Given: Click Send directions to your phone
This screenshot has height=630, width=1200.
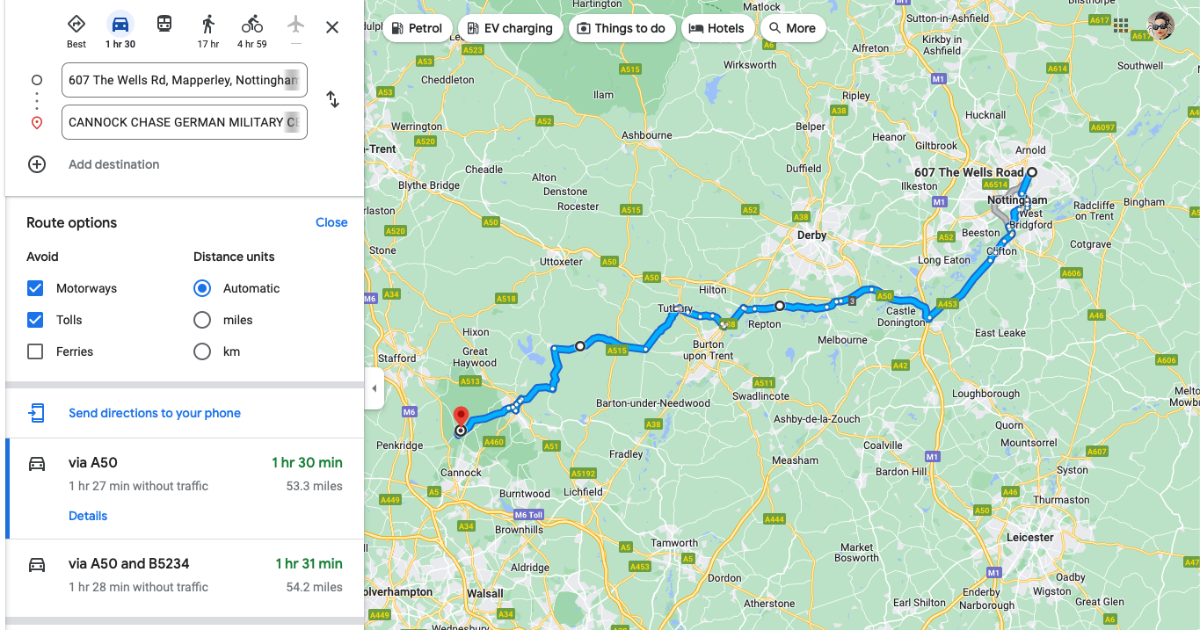Looking at the screenshot, I should (x=154, y=413).
